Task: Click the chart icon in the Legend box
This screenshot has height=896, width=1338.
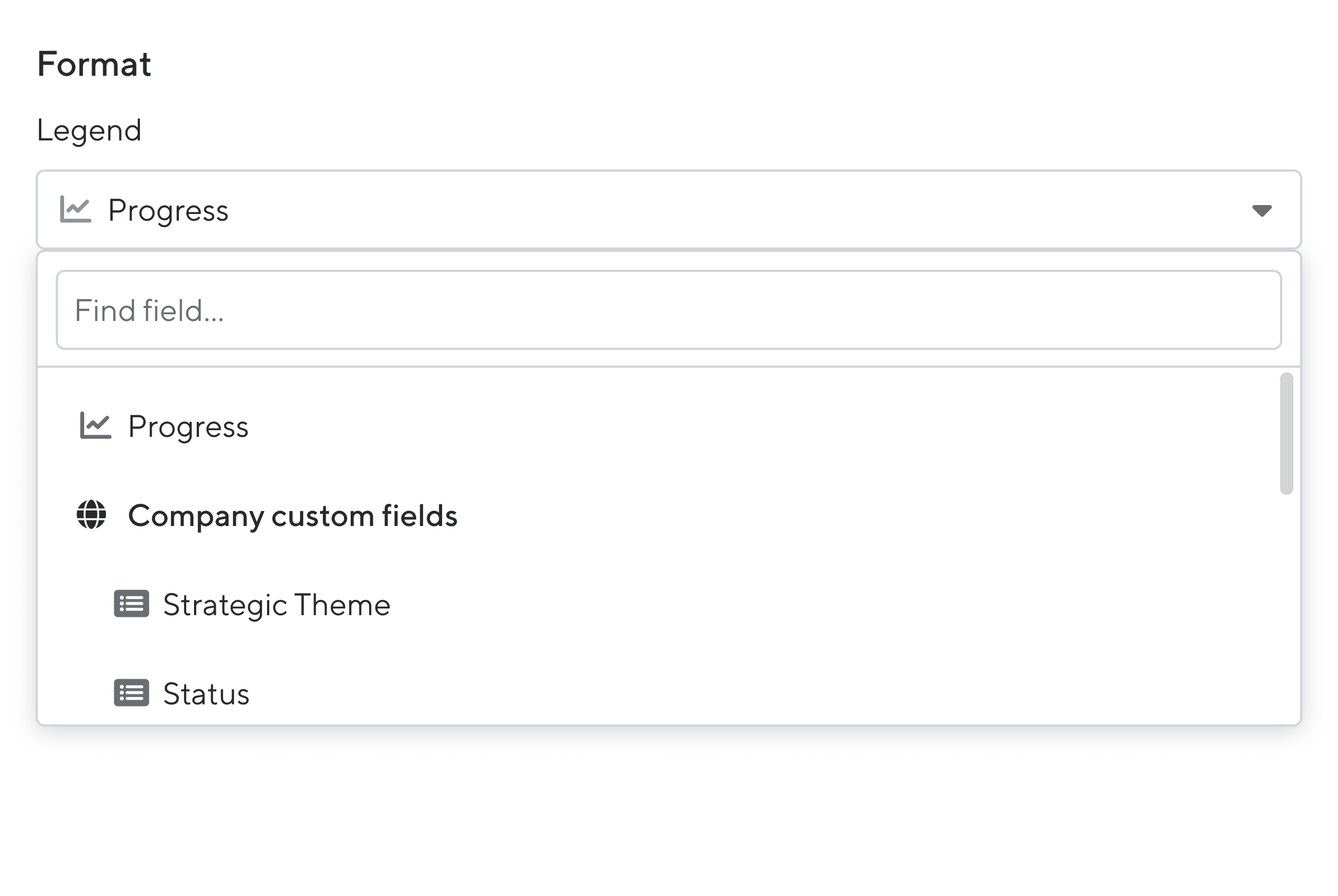Action: click(75, 210)
